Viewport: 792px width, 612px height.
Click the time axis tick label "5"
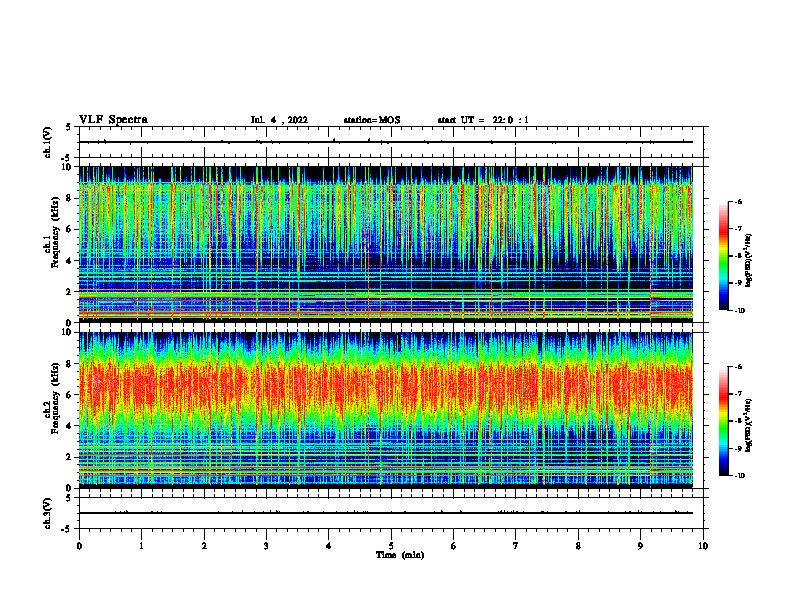pos(391,546)
